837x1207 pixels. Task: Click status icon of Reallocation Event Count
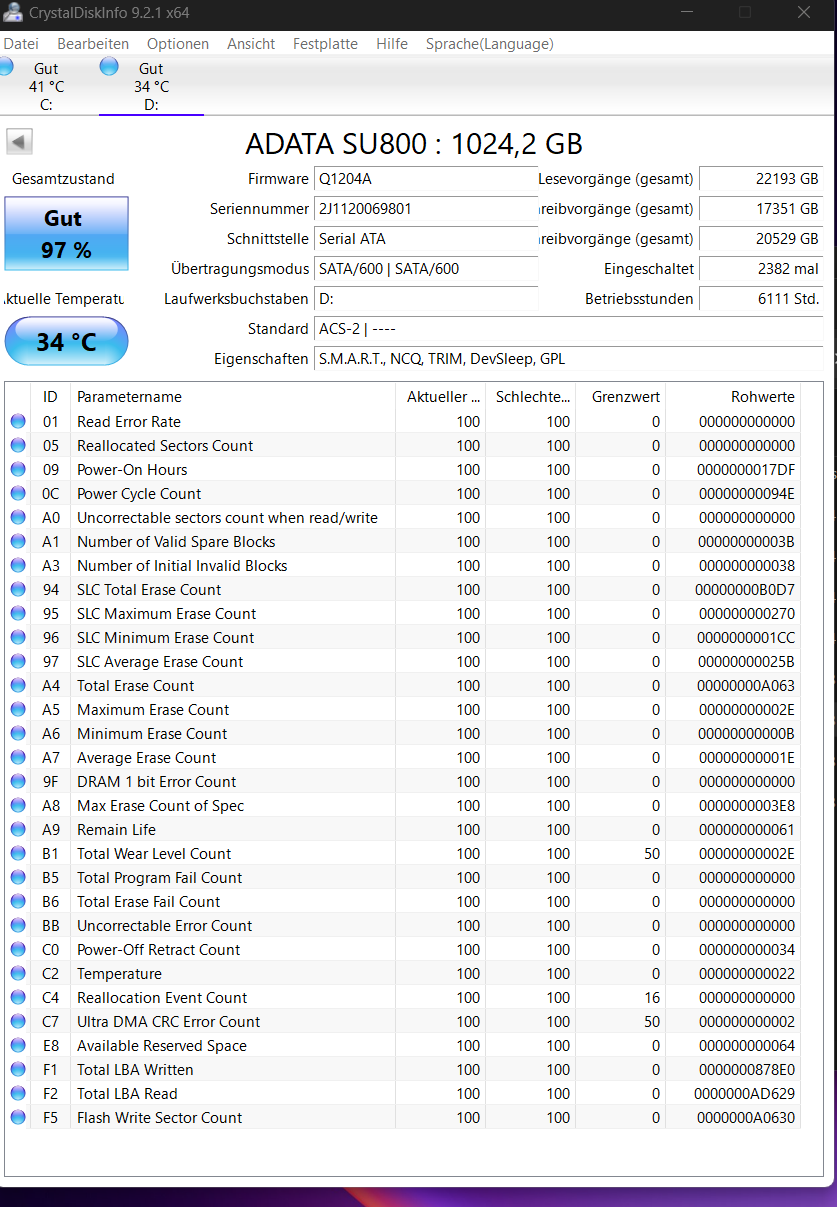click(18, 998)
